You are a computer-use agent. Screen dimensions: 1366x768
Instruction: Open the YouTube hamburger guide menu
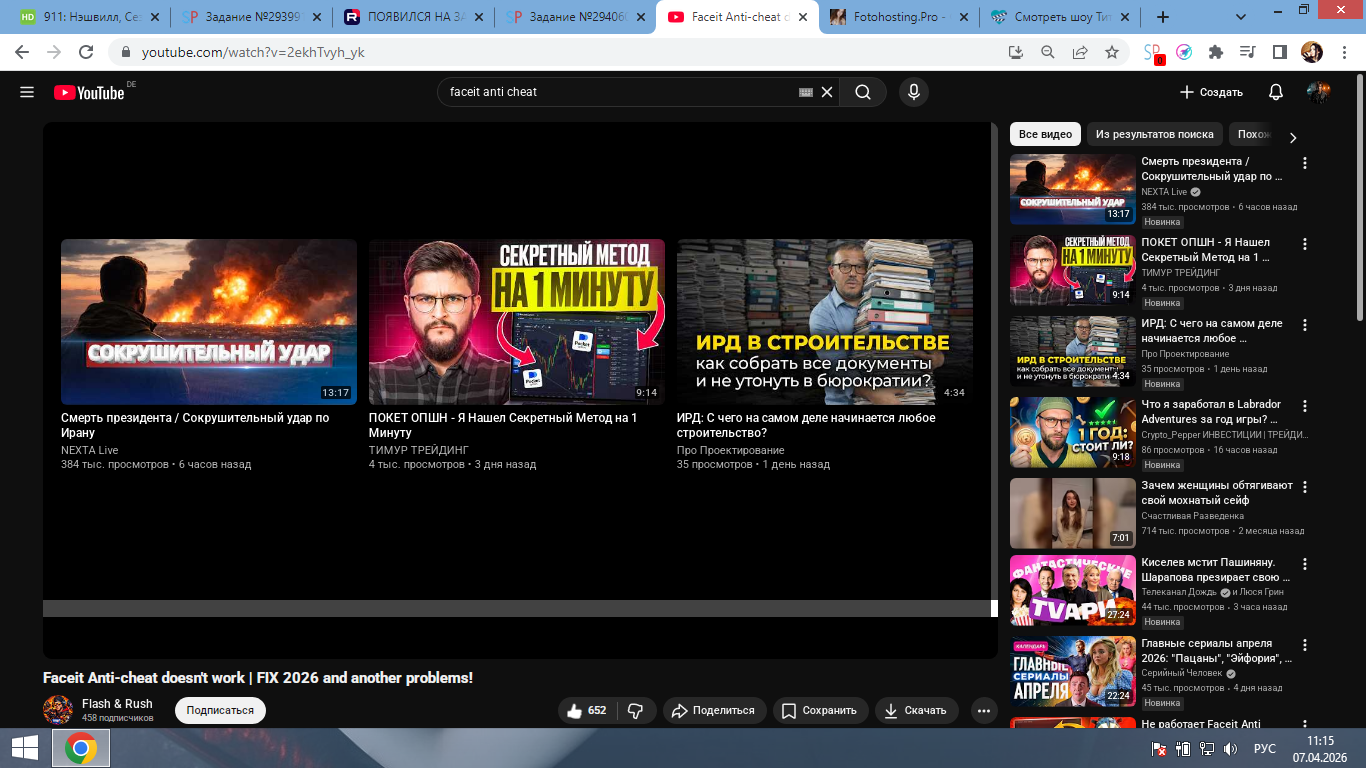point(27,92)
